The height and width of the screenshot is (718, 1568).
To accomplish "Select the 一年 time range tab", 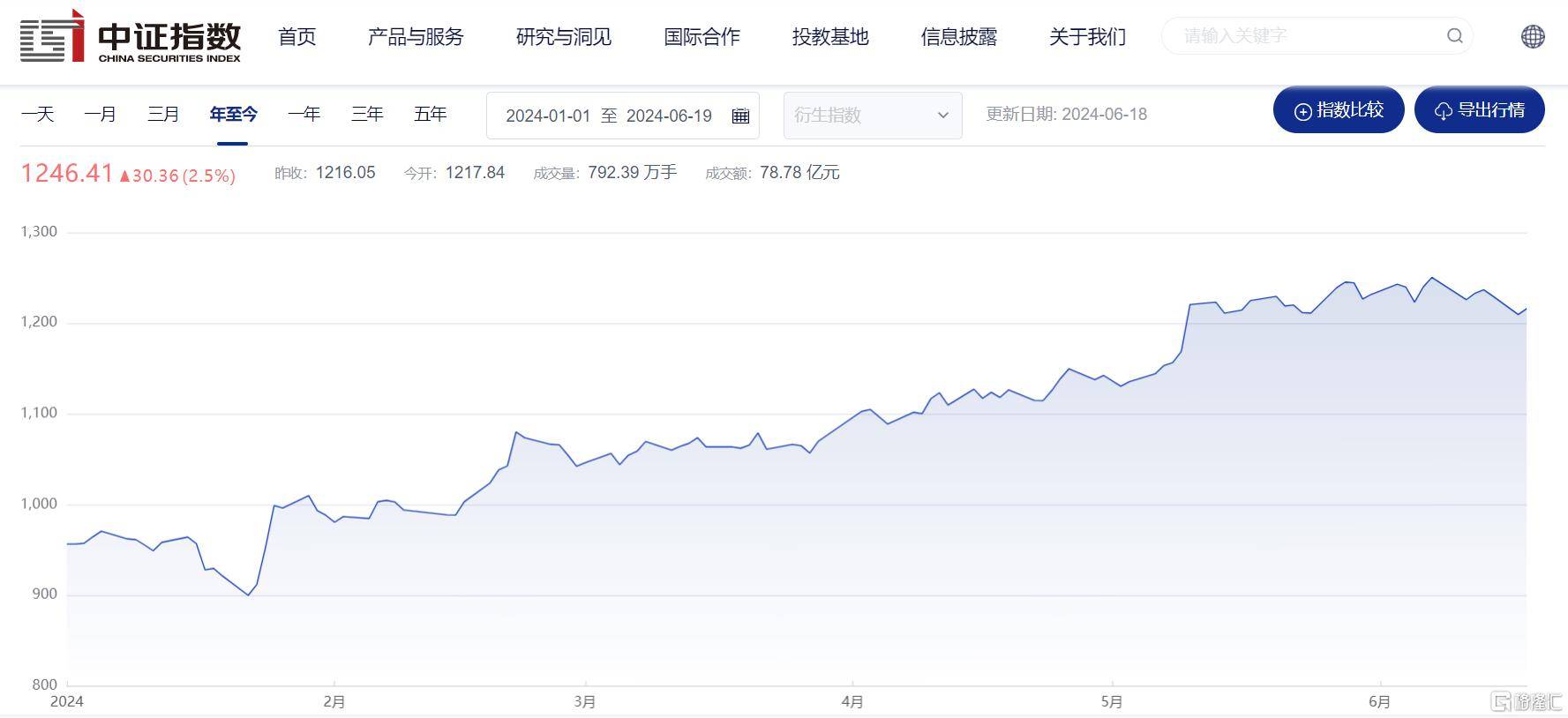I will coord(304,114).
